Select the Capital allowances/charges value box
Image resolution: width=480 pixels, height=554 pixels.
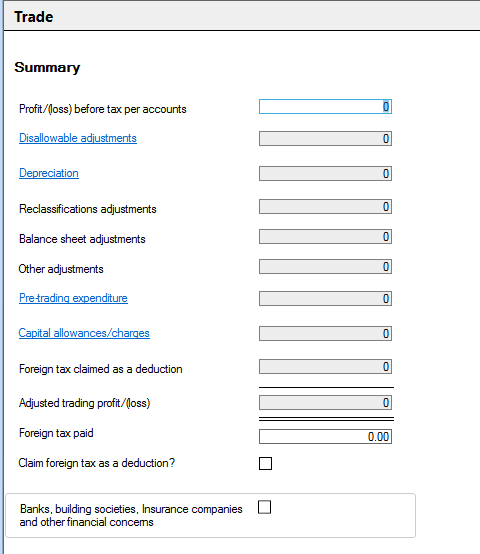[325, 334]
